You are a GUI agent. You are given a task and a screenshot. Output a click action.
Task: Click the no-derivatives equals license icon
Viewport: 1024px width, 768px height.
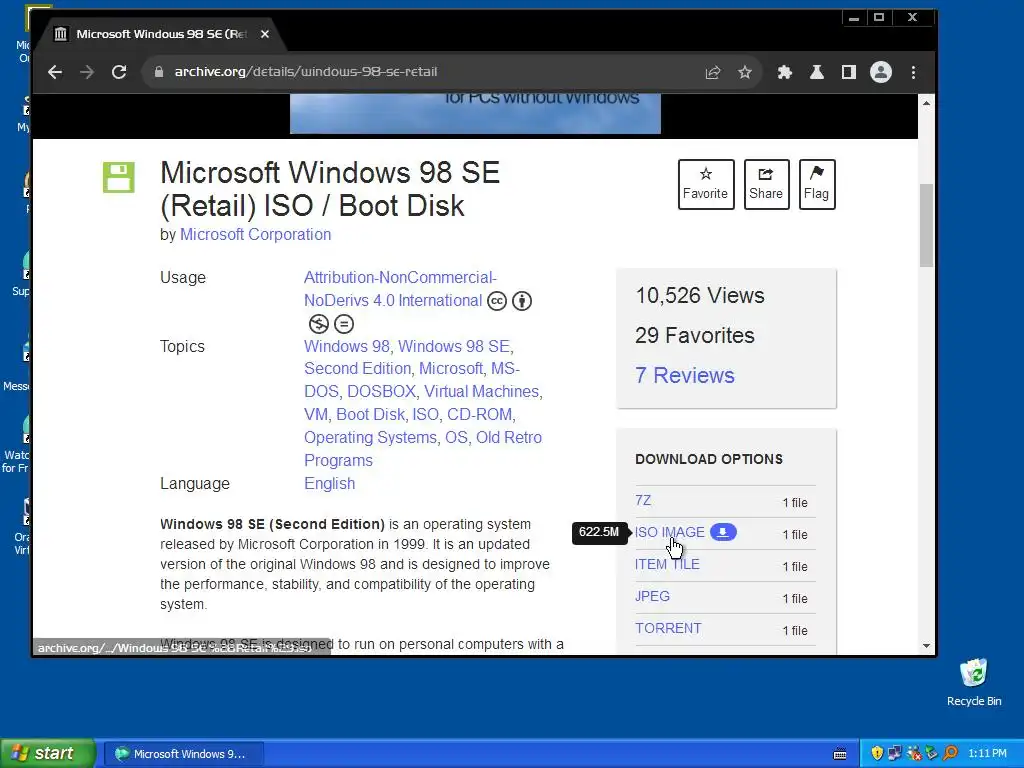tap(344, 324)
